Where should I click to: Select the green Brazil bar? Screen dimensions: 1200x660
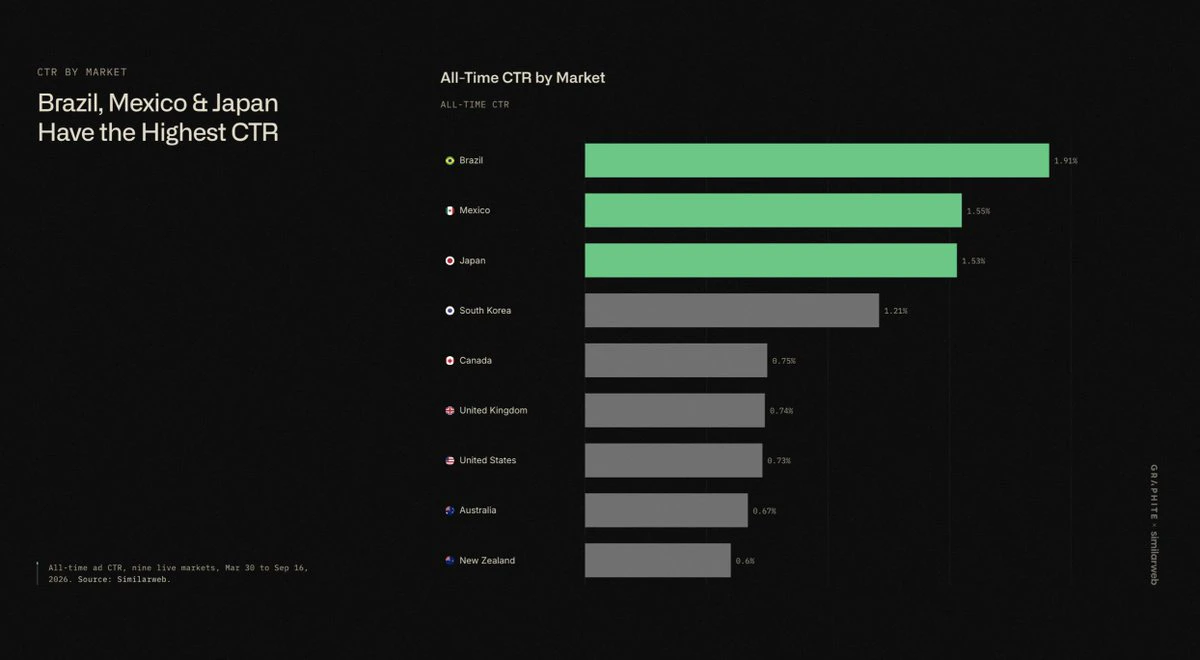pos(817,160)
